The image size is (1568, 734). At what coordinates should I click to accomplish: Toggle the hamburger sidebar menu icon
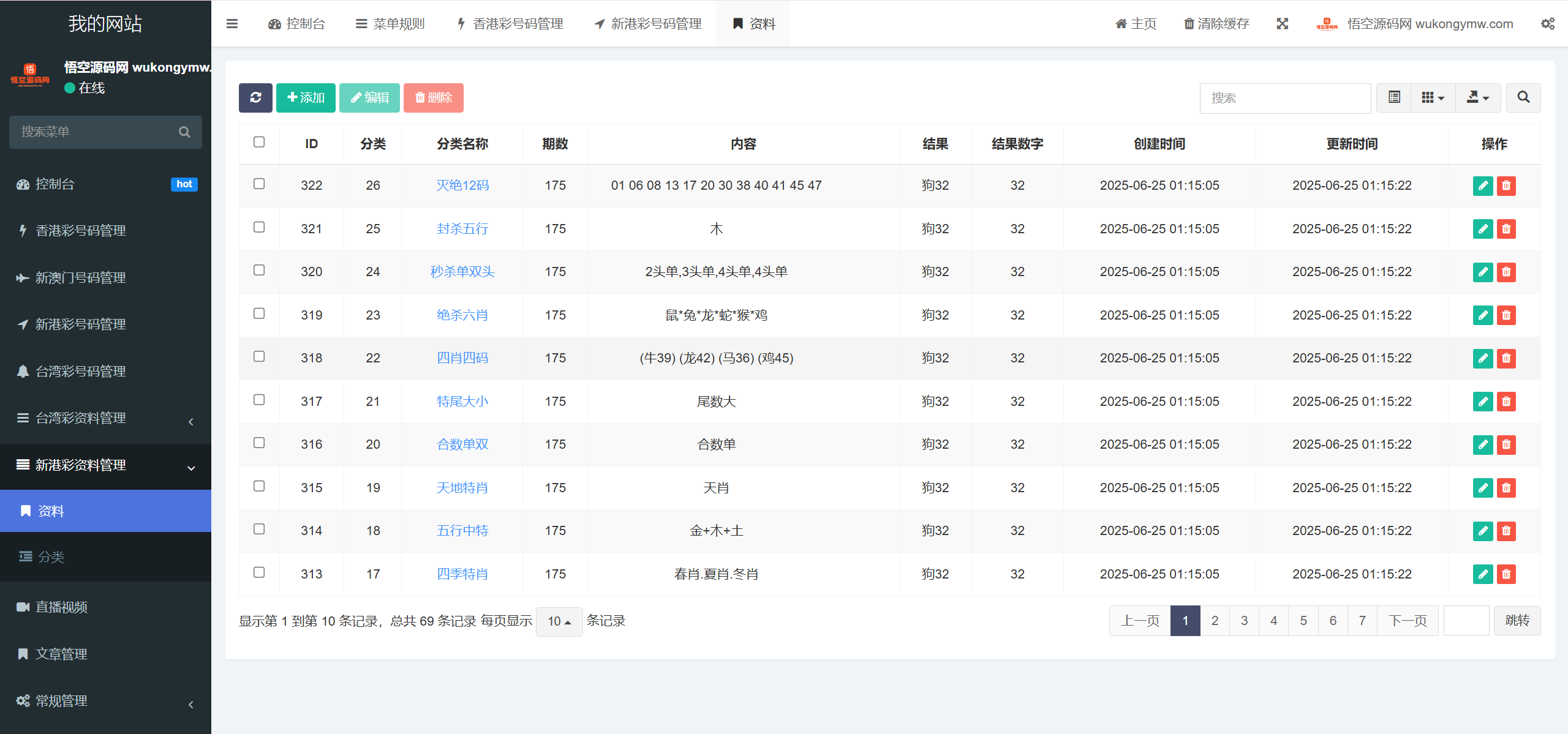(x=232, y=24)
